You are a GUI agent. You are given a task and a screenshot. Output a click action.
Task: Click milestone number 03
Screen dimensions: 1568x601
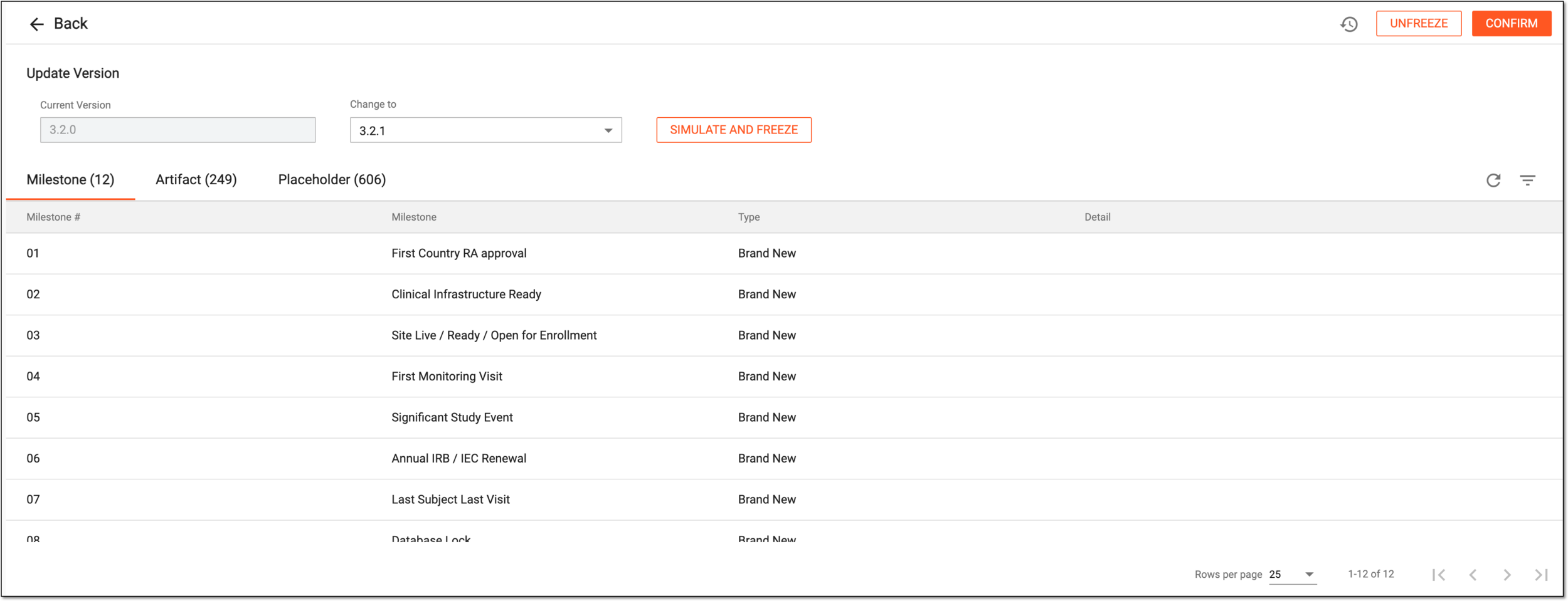point(33,336)
